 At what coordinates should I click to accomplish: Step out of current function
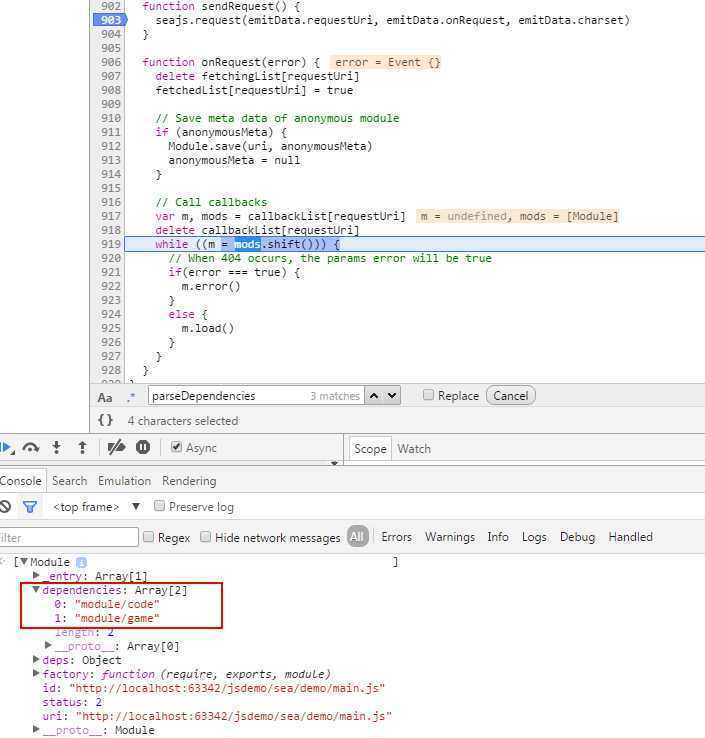(x=82, y=448)
